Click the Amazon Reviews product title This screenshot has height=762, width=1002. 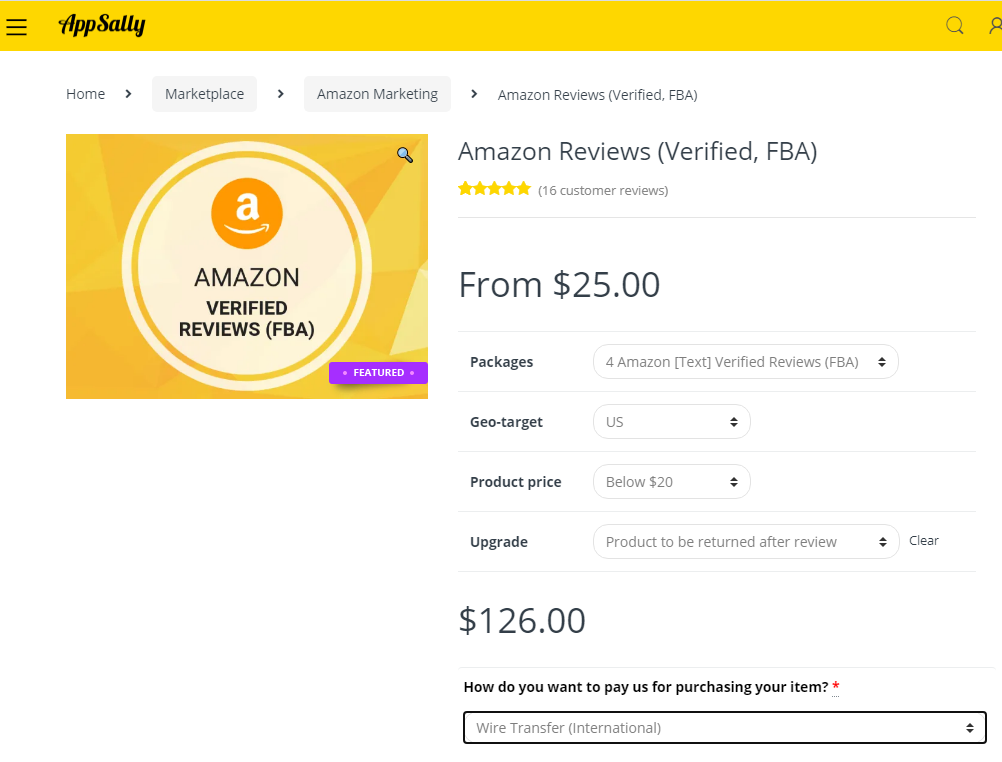637,152
